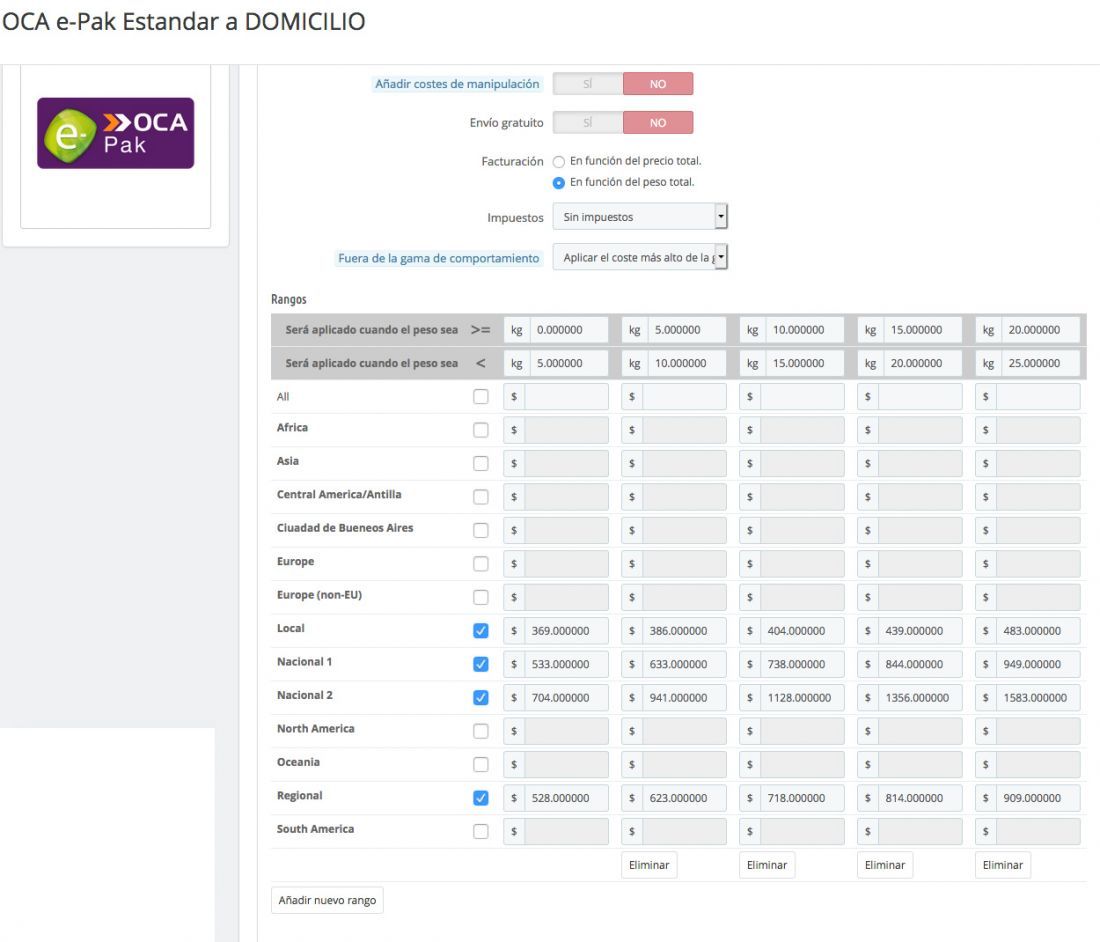Enable Ciudad de Buenos Aires checkbox
Screen dimensions: 1100x942
click(x=481, y=530)
